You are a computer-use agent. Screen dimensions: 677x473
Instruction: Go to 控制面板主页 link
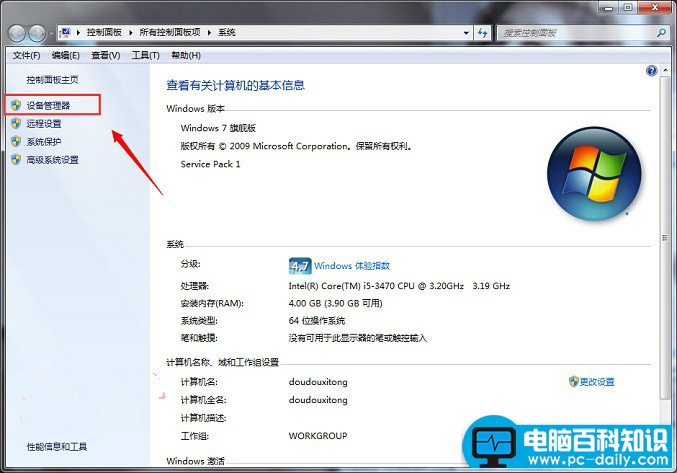[52, 80]
